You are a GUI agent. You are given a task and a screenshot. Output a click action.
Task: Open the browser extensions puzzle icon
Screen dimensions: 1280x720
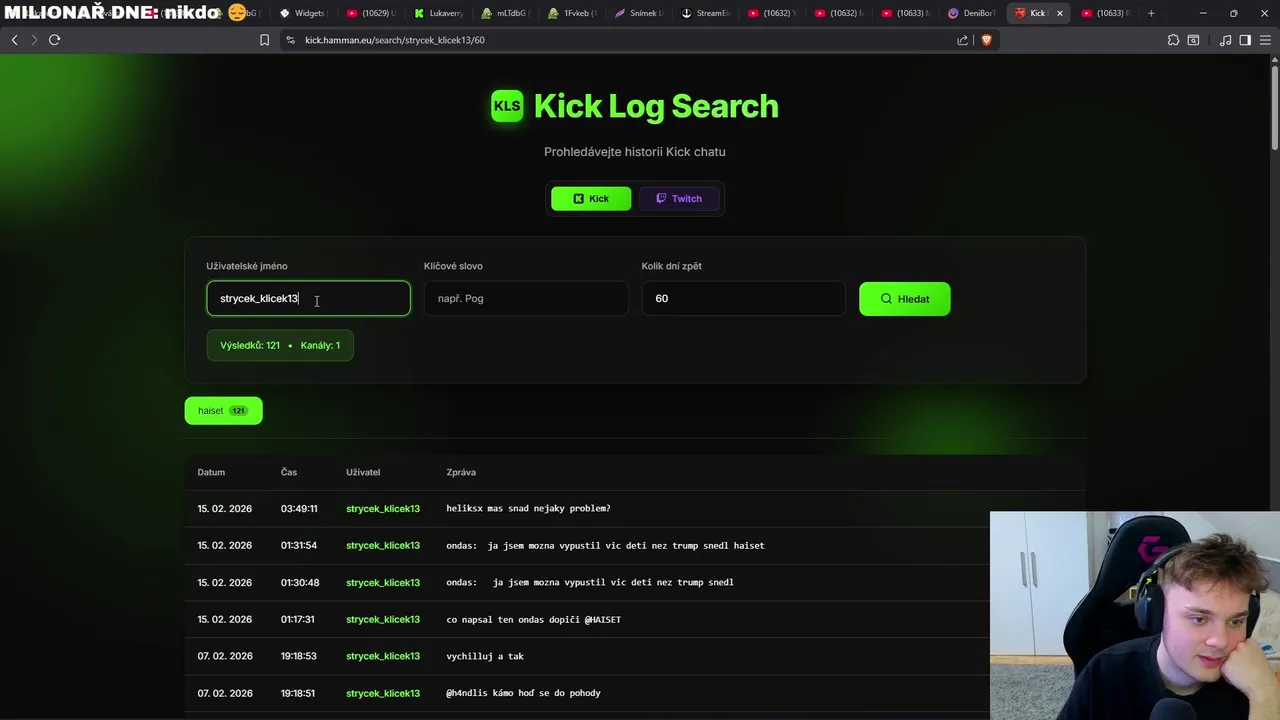point(1173,40)
